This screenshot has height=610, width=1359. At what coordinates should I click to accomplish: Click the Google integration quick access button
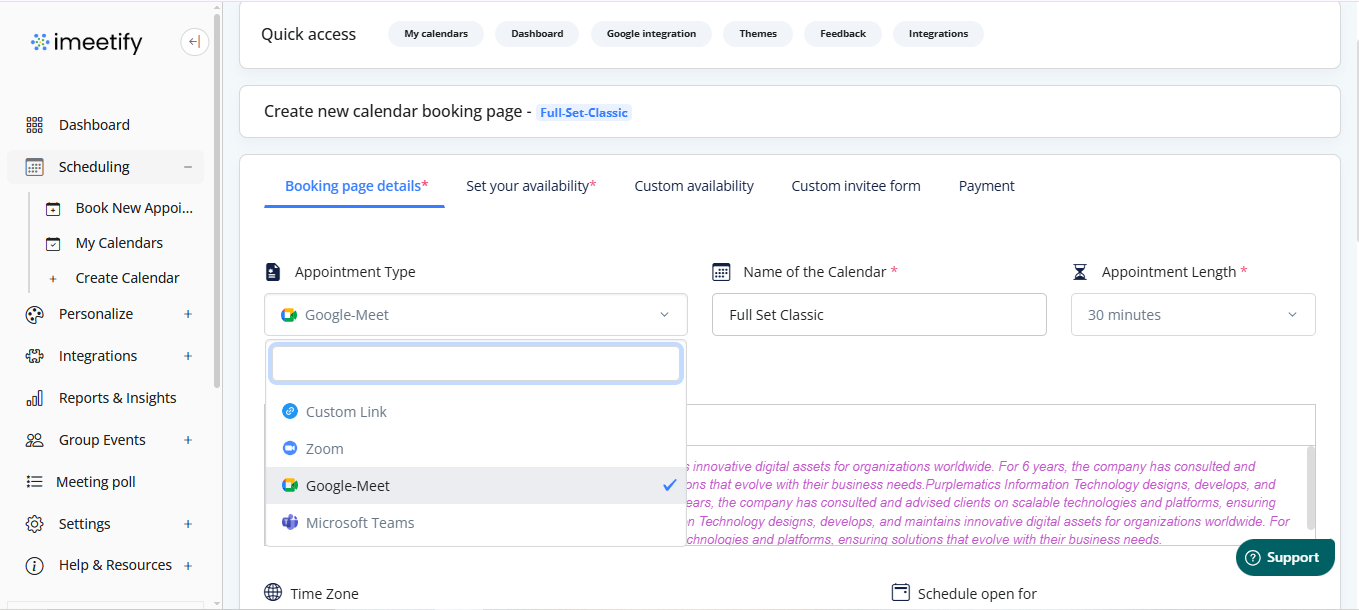[x=651, y=34]
